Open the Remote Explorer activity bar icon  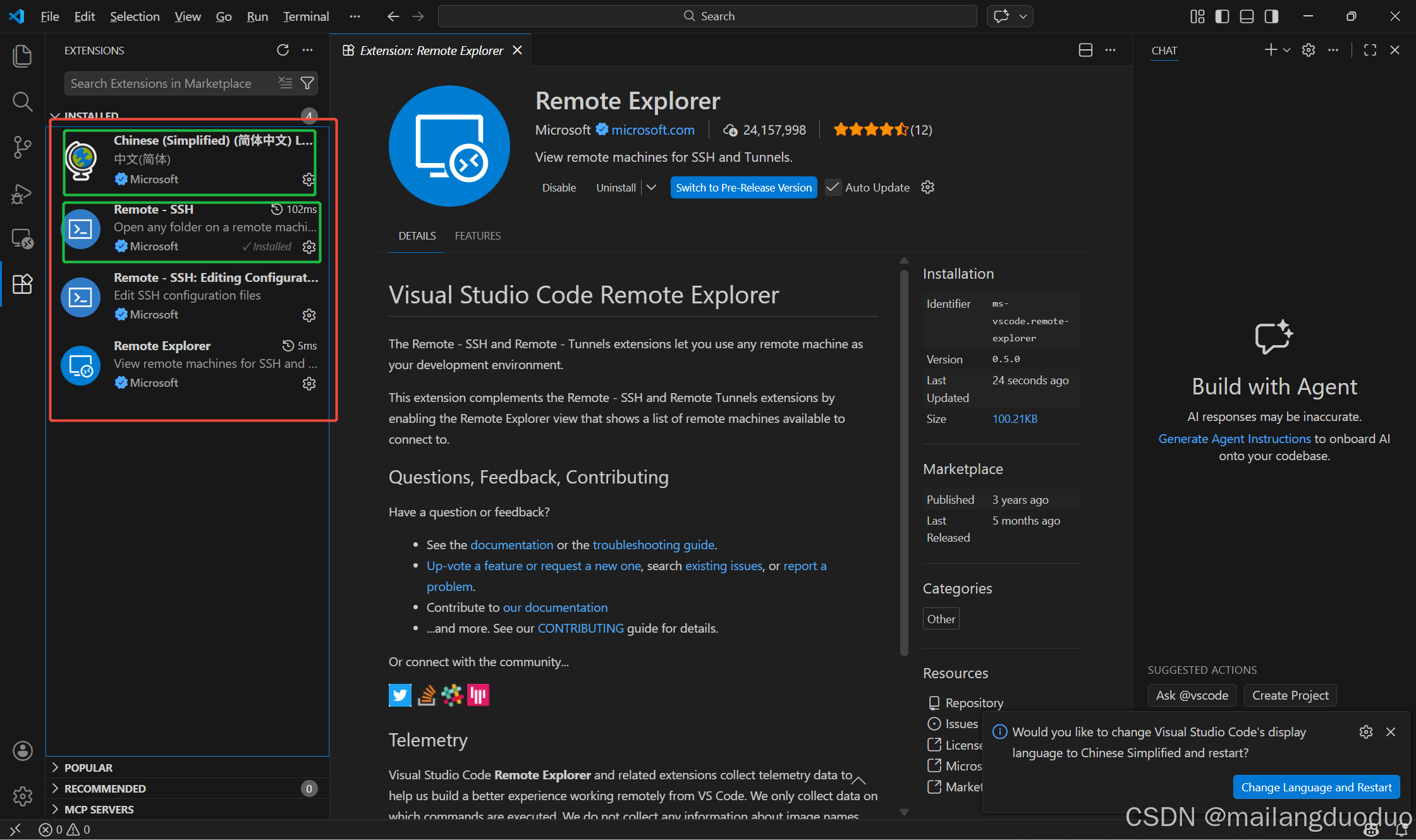click(22, 239)
